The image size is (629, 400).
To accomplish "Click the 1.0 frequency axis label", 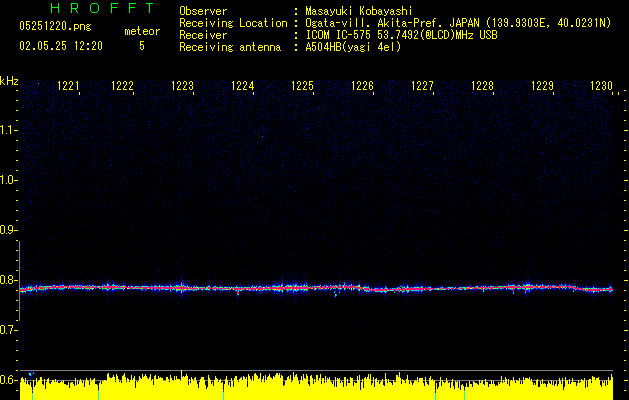I will pos(9,180).
